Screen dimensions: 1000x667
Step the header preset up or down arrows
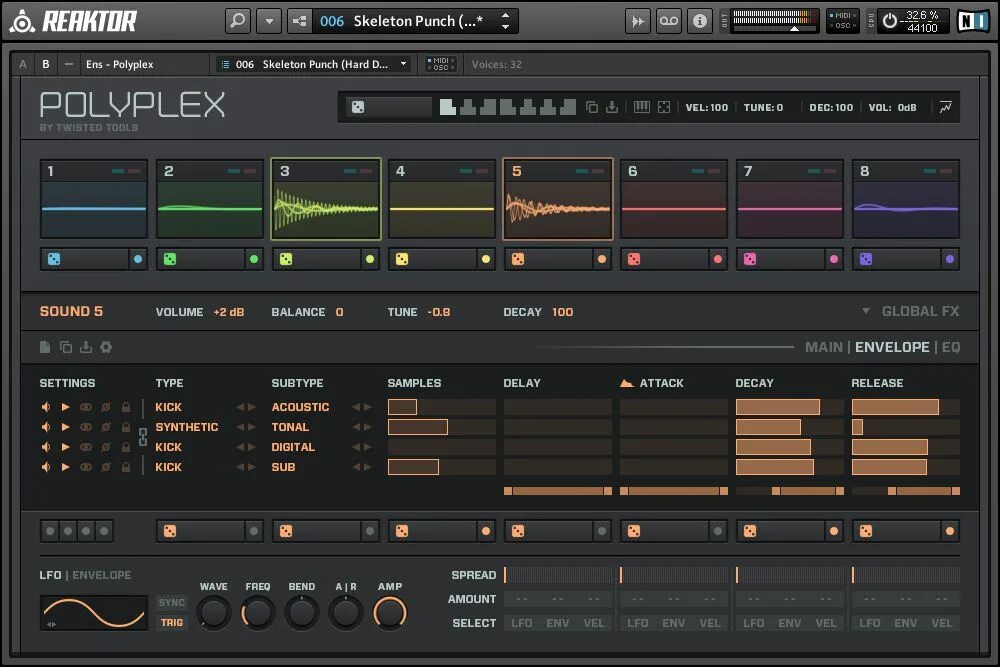coord(505,21)
